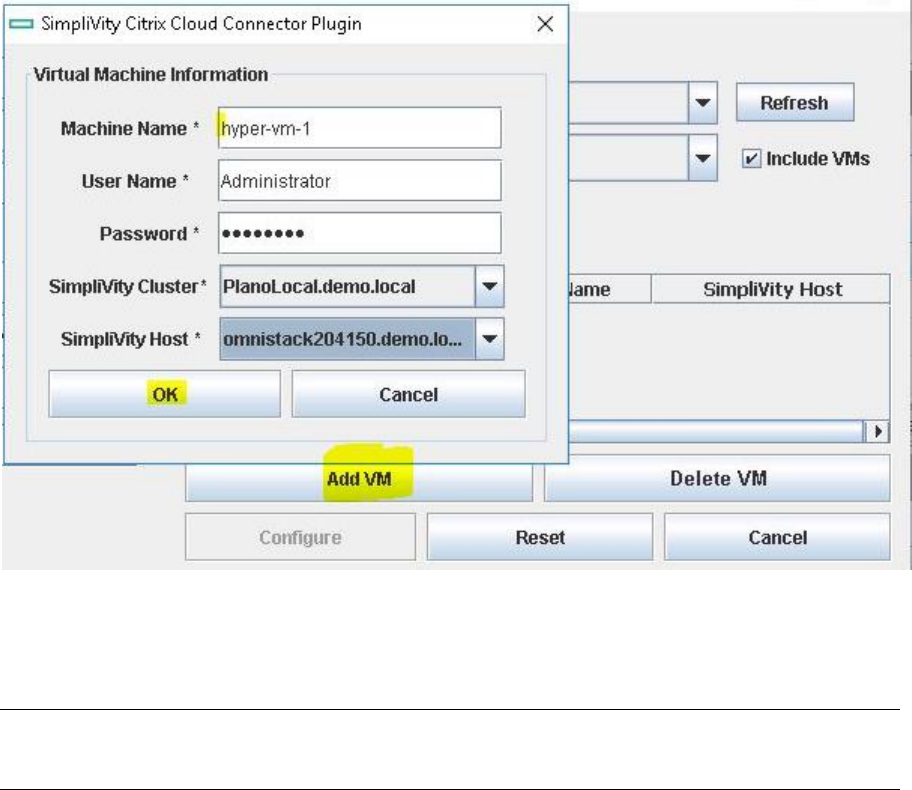Toggle the Include VMs checkbox
This screenshot has height=790, width=912.
[751, 158]
